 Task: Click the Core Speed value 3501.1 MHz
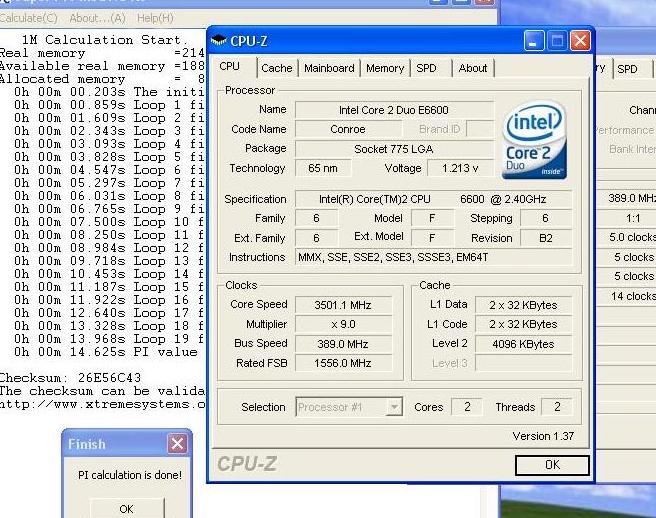tap(343, 305)
